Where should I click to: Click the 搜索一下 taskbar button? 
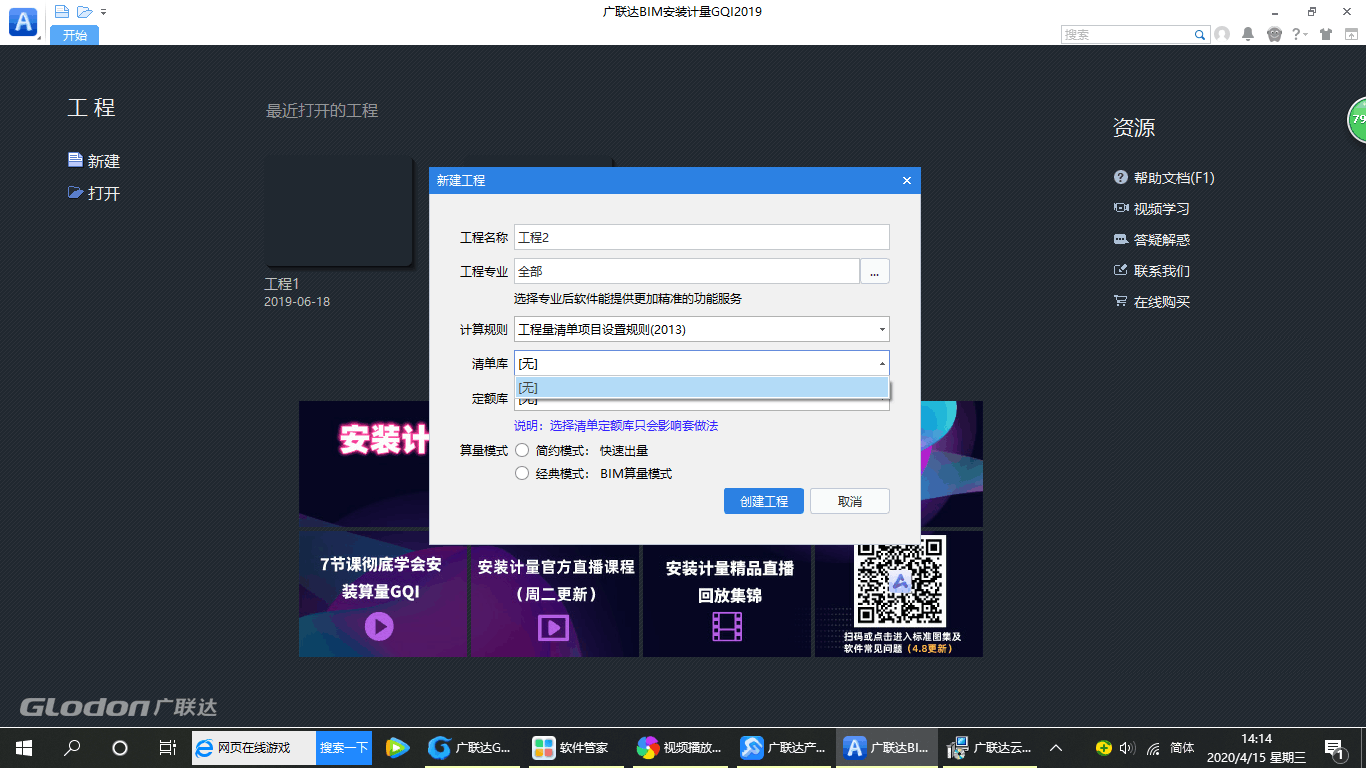pyautogui.click(x=344, y=747)
